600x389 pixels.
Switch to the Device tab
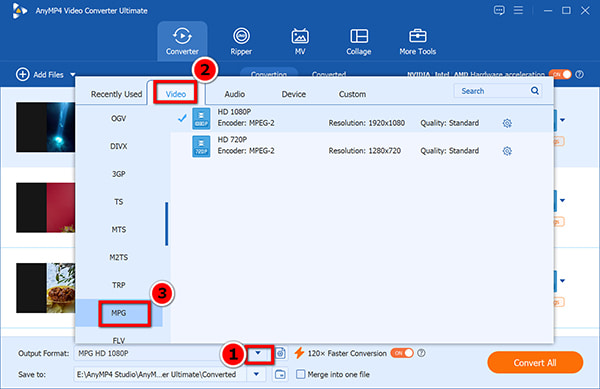293,94
